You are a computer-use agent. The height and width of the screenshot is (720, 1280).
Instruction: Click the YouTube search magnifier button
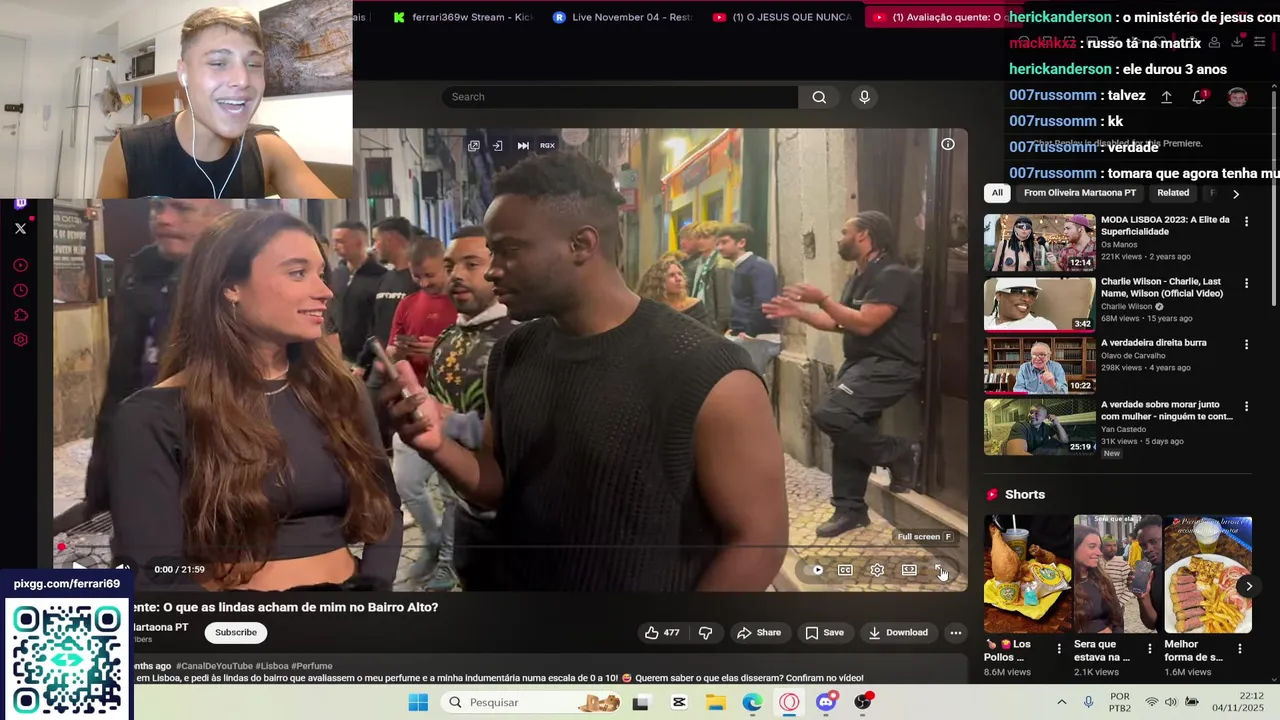819,97
